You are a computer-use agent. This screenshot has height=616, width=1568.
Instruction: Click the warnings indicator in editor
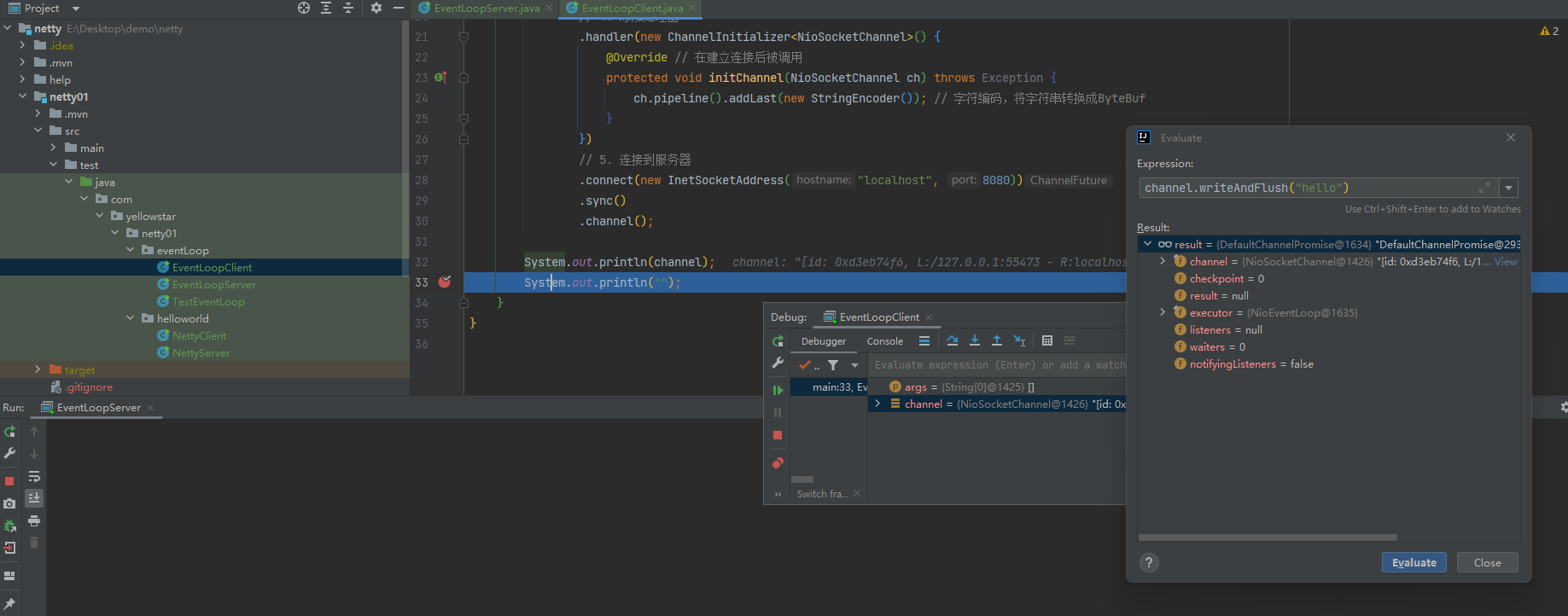click(x=1549, y=31)
